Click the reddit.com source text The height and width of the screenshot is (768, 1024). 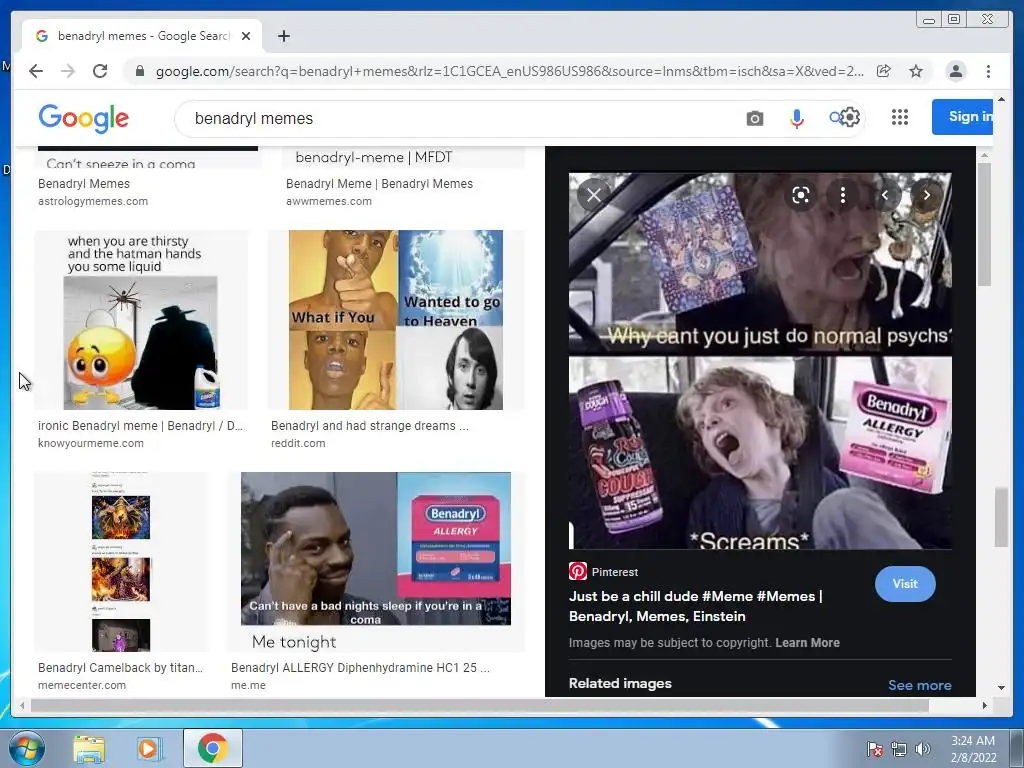(x=298, y=443)
